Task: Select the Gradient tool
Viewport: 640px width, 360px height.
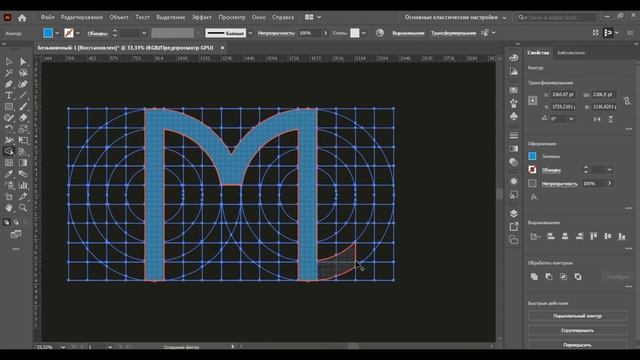Action: (x=23, y=163)
